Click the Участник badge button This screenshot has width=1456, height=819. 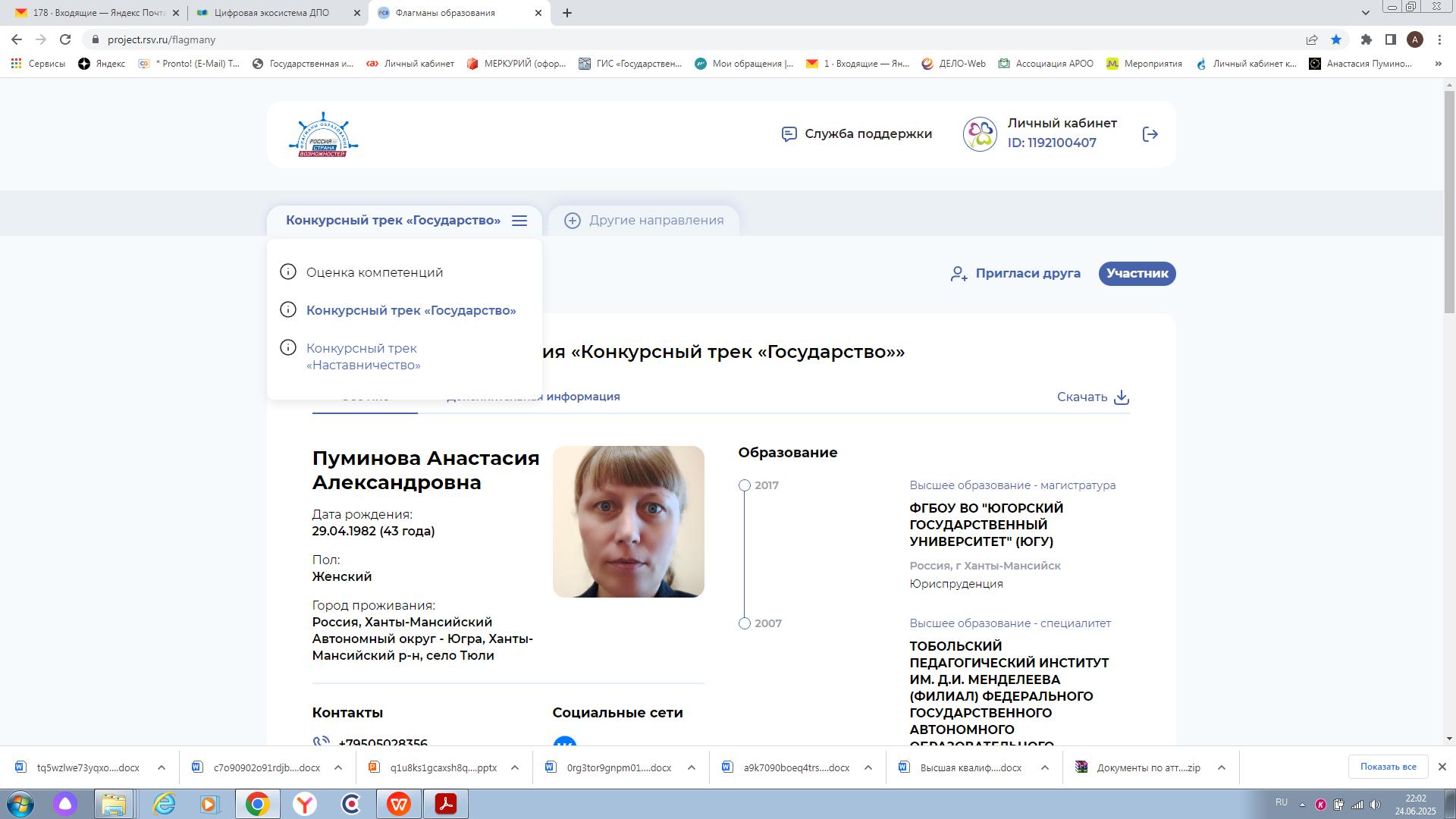[1137, 273]
